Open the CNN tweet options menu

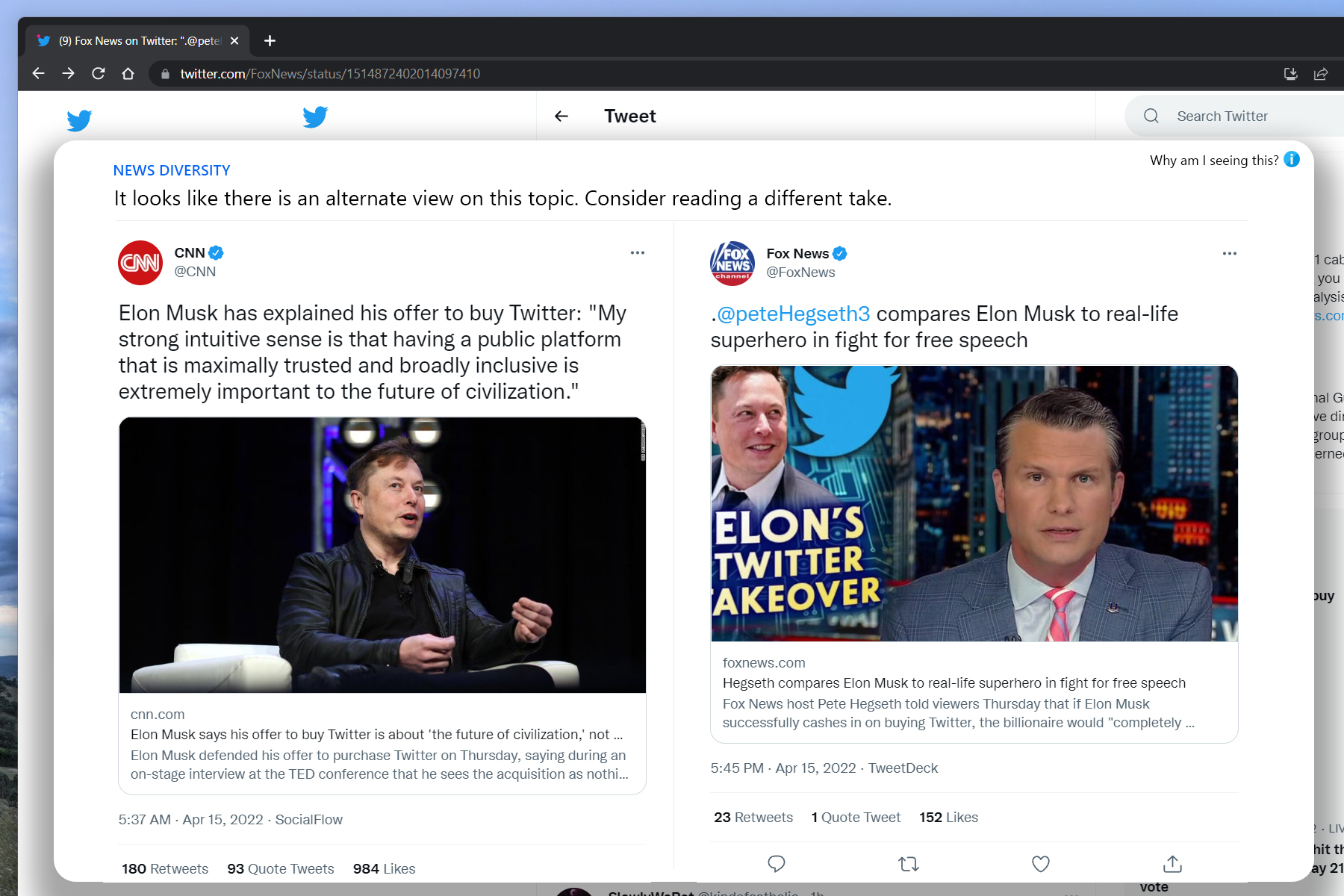638,253
